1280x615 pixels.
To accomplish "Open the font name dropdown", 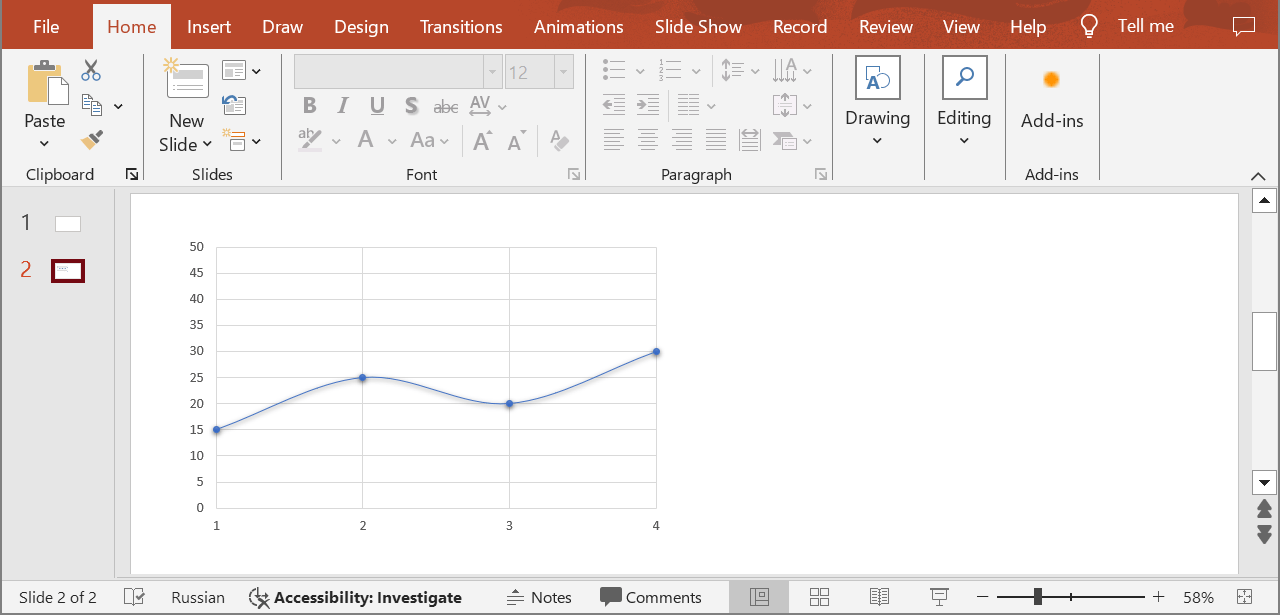I will (492, 72).
